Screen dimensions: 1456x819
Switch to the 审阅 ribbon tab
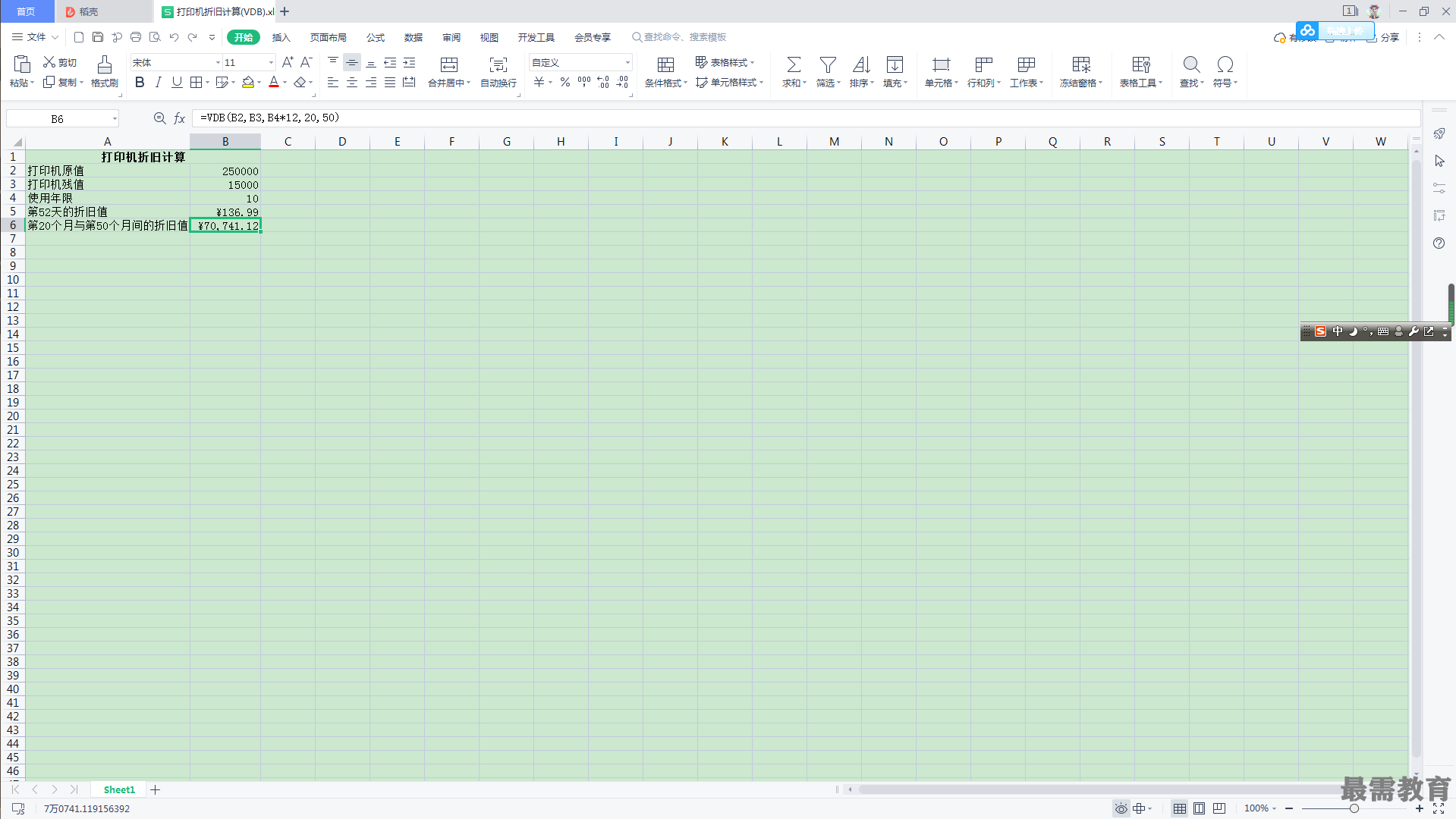coord(451,37)
